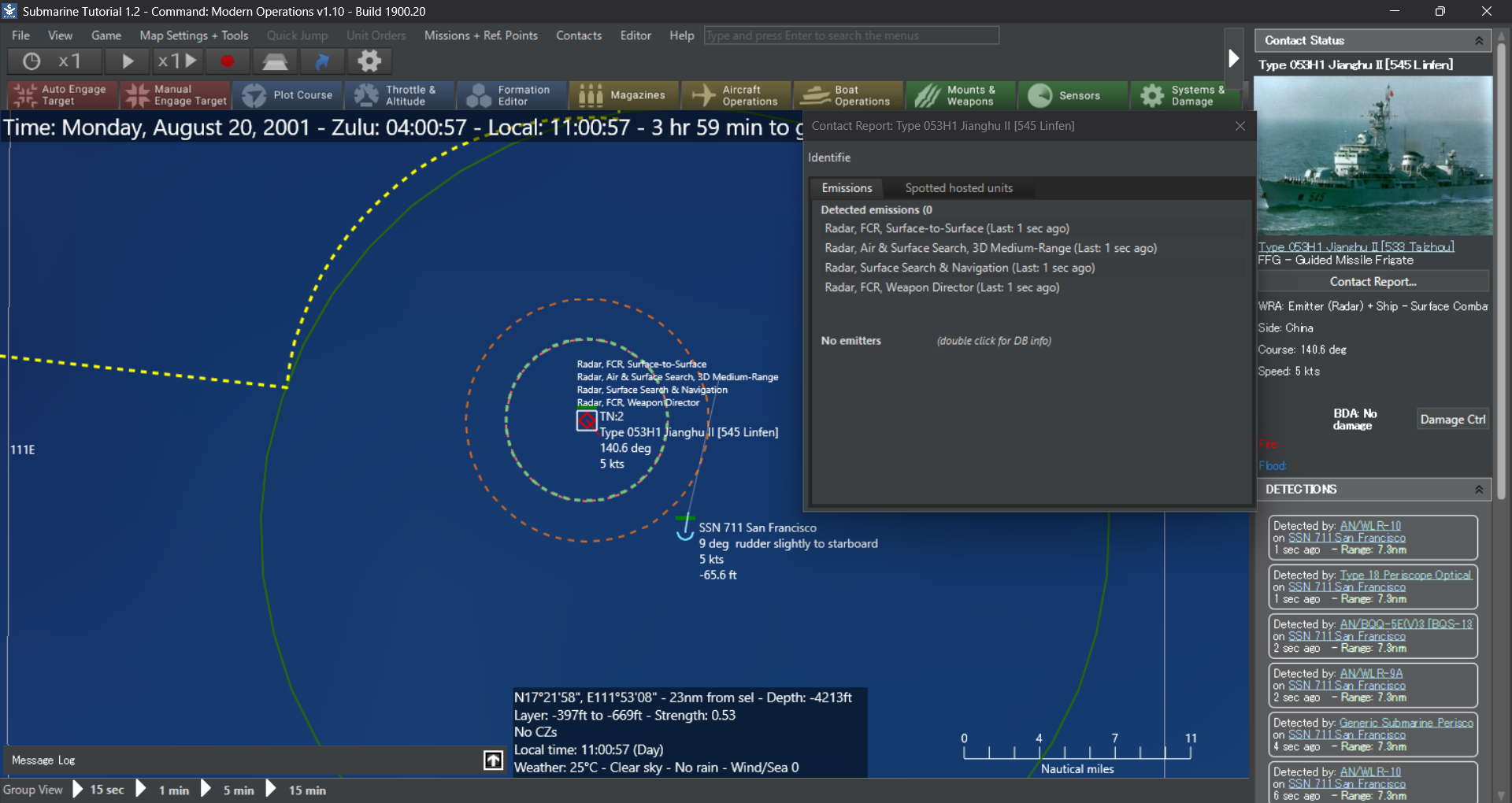Open the Magazines panel
This screenshot has width=1512, height=803.
click(624, 95)
